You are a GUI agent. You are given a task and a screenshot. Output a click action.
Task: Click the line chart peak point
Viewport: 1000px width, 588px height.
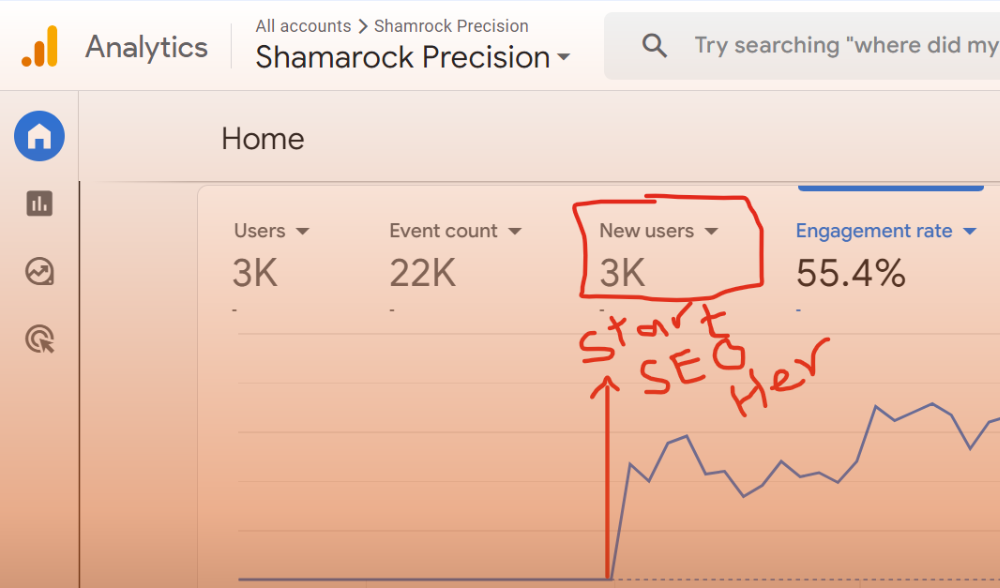pos(932,404)
